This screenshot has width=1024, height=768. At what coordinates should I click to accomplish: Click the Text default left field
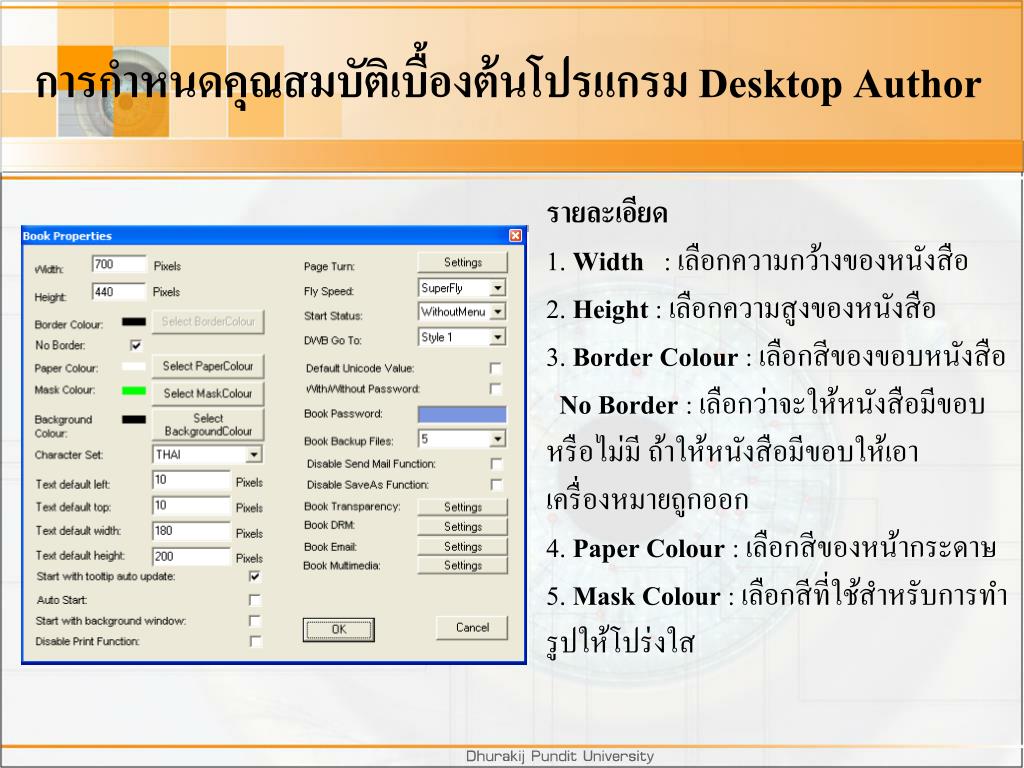click(x=191, y=480)
